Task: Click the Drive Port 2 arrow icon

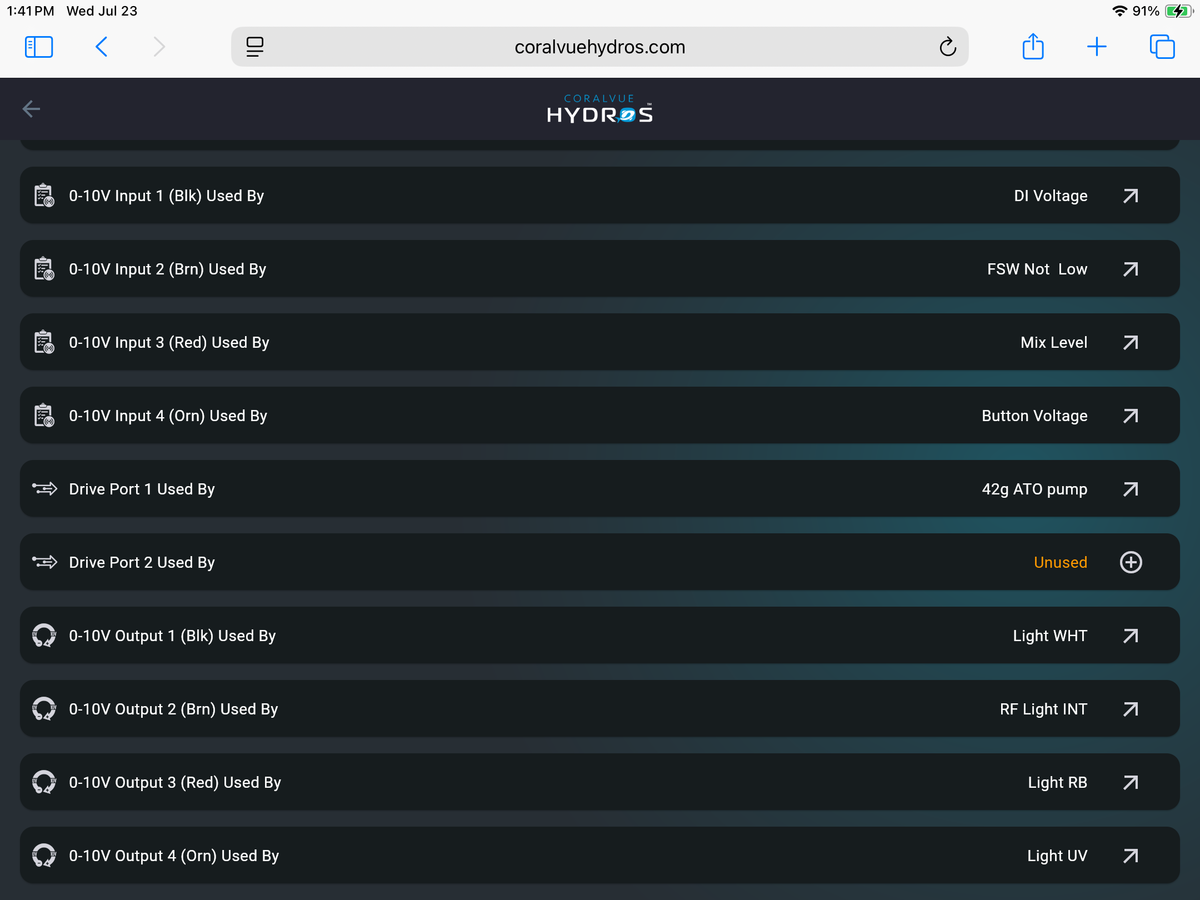Action: pyautogui.click(x=44, y=562)
